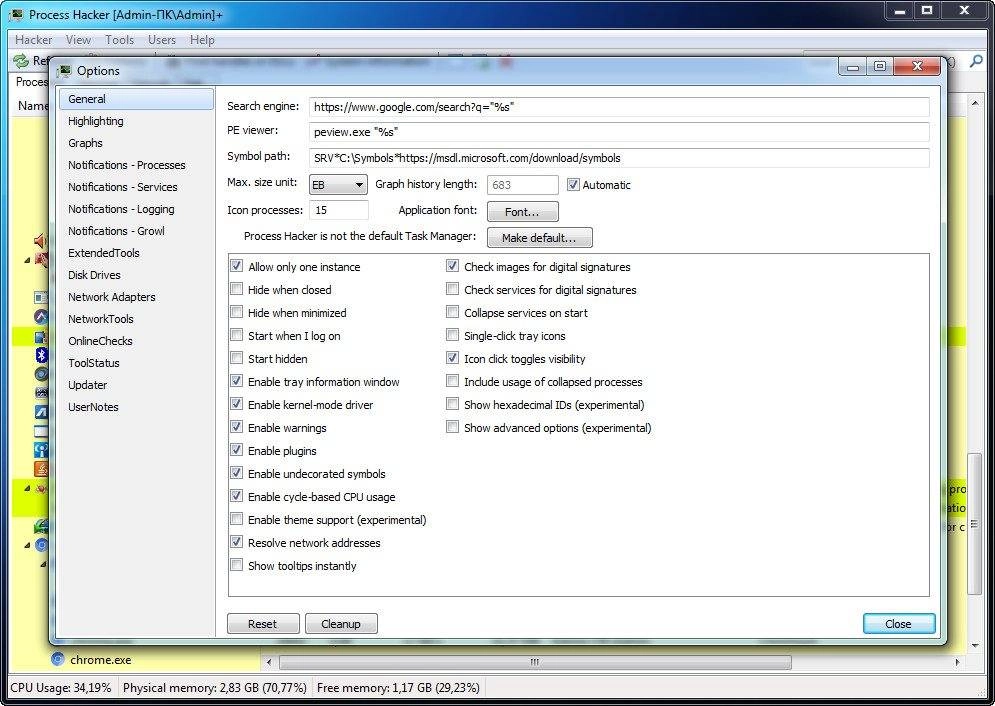The height and width of the screenshot is (706, 995).
Task: Enable theme support (experimental) checkbox
Action: (236, 519)
